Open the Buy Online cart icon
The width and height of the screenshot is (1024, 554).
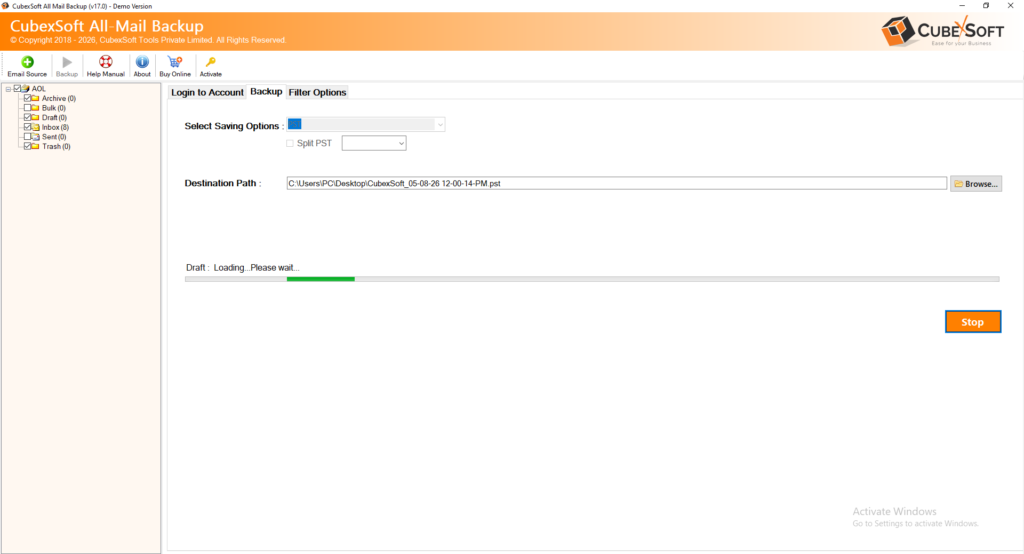[174, 62]
